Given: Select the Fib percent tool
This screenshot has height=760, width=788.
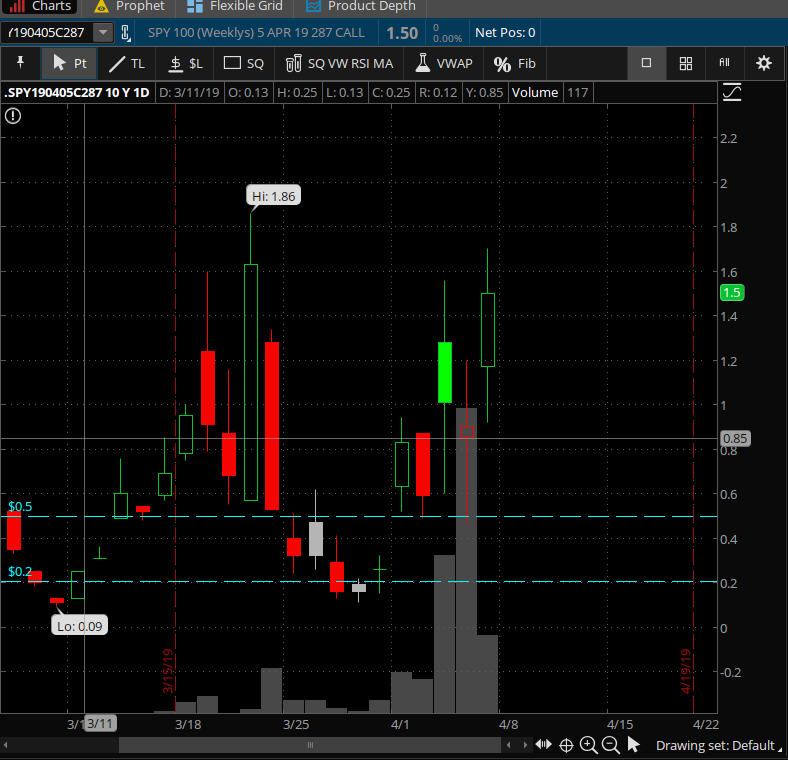Looking at the screenshot, I should (x=514, y=63).
